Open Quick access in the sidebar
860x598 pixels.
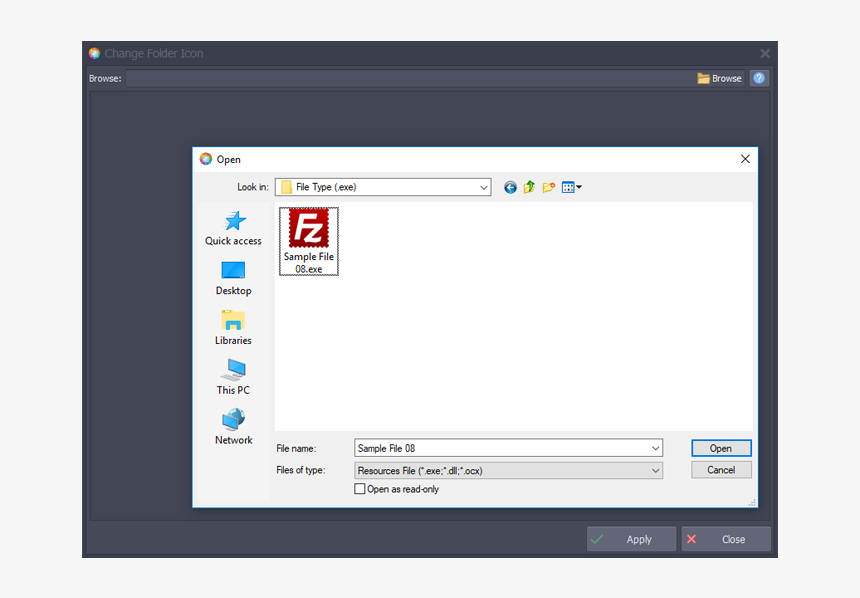click(233, 228)
